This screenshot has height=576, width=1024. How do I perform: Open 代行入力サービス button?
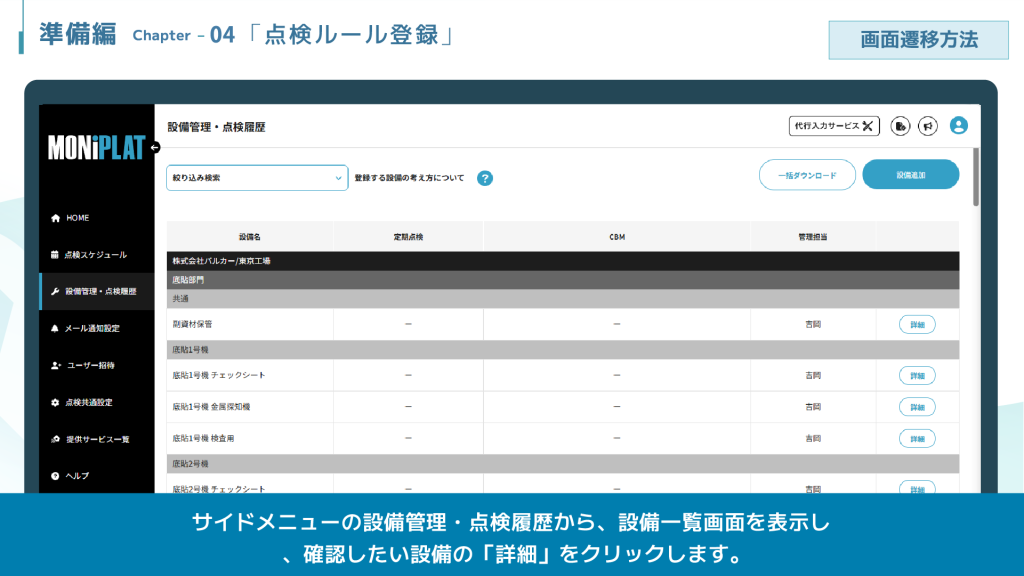pyautogui.click(x=834, y=126)
